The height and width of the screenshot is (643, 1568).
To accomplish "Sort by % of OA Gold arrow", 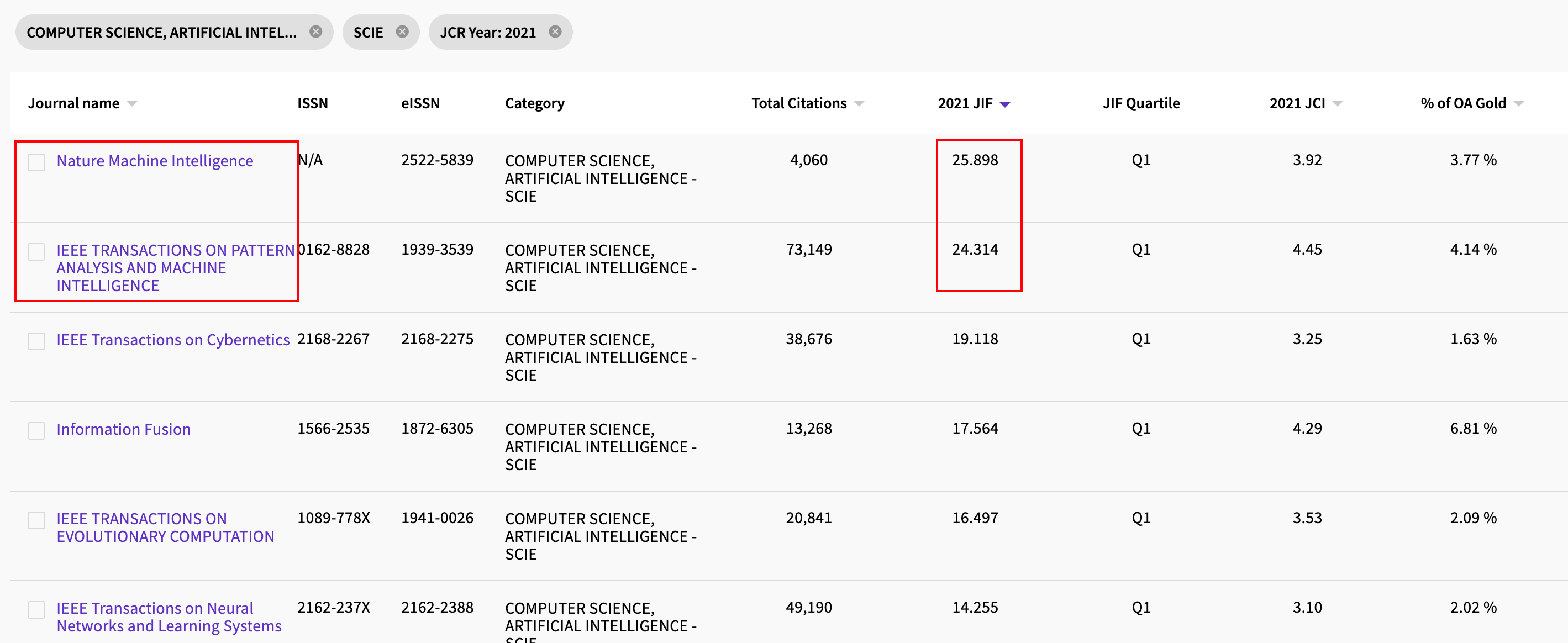I will [x=1519, y=104].
